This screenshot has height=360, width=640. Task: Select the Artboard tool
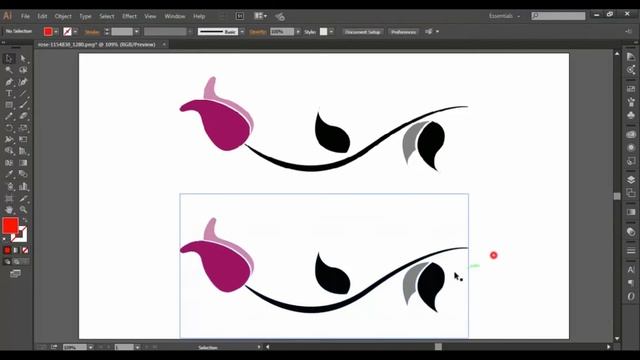[9, 198]
